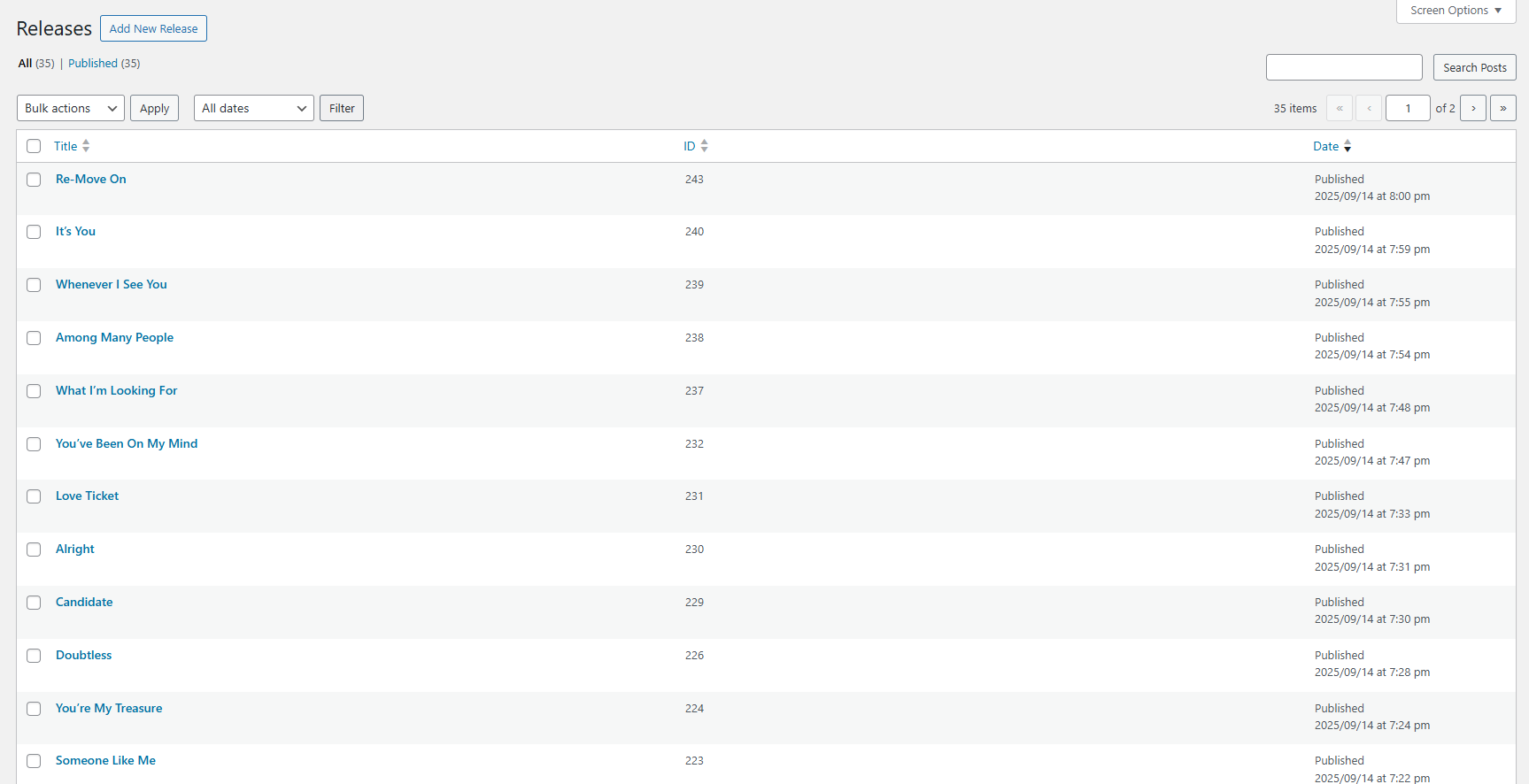Mark the Doubtless release checkbox

coord(34,656)
